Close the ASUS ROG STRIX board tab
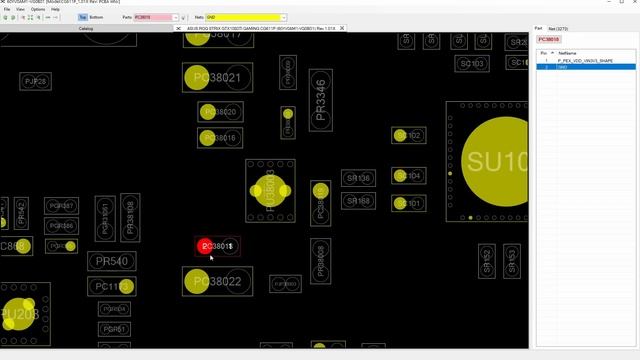The height and width of the screenshot is (360, 640). click(342, 28)
